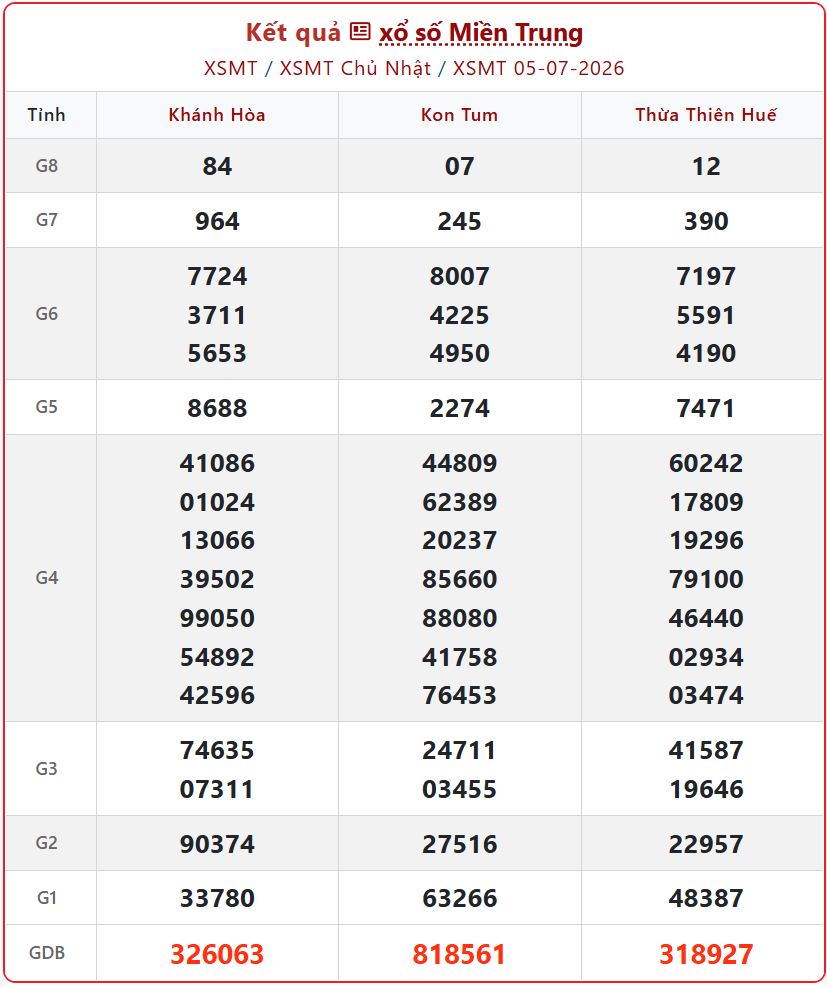The image size is (827, 987).
Task: Select the Thừa Thiên Huế GDB number 318927
Action: pyautogui.click(x=706, y=954)
